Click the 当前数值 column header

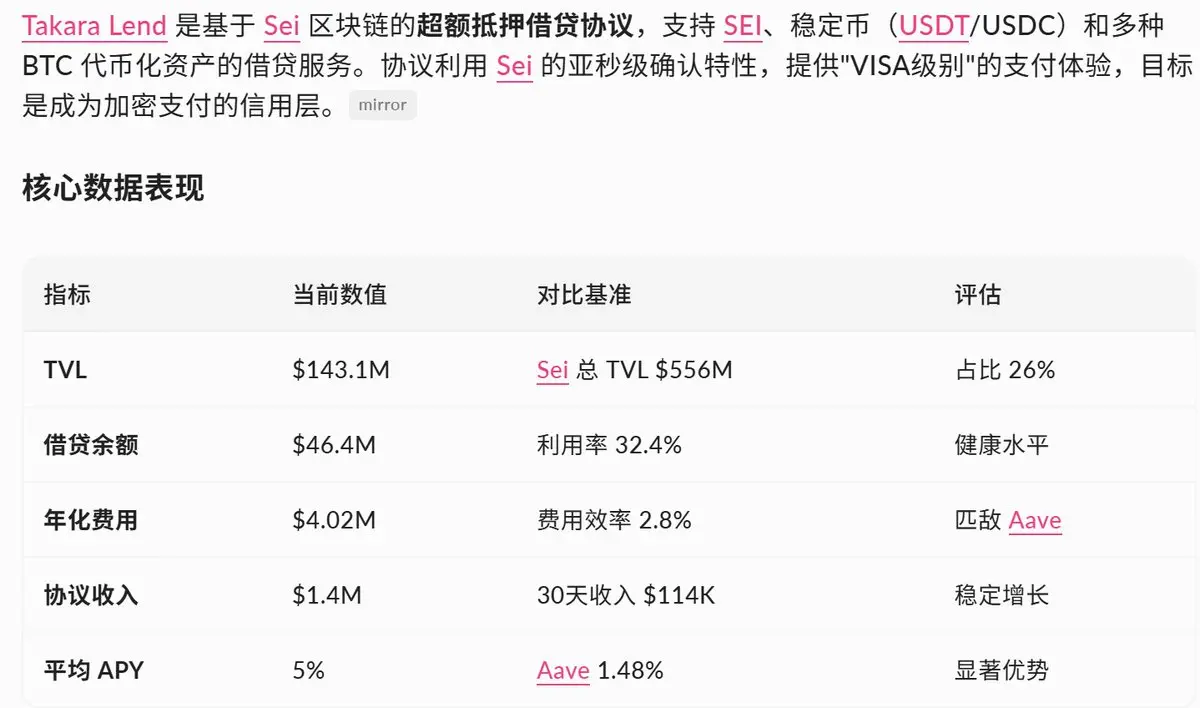coord(339,295)
